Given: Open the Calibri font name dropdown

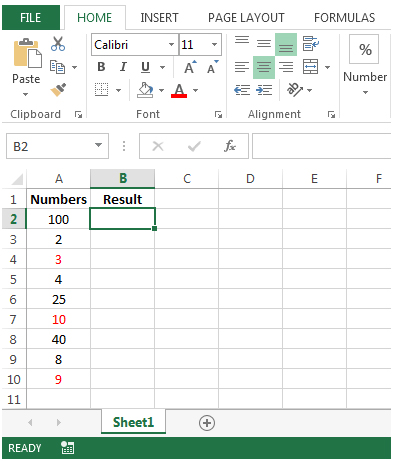Looking at the screenshot, I should coord(171,44).
